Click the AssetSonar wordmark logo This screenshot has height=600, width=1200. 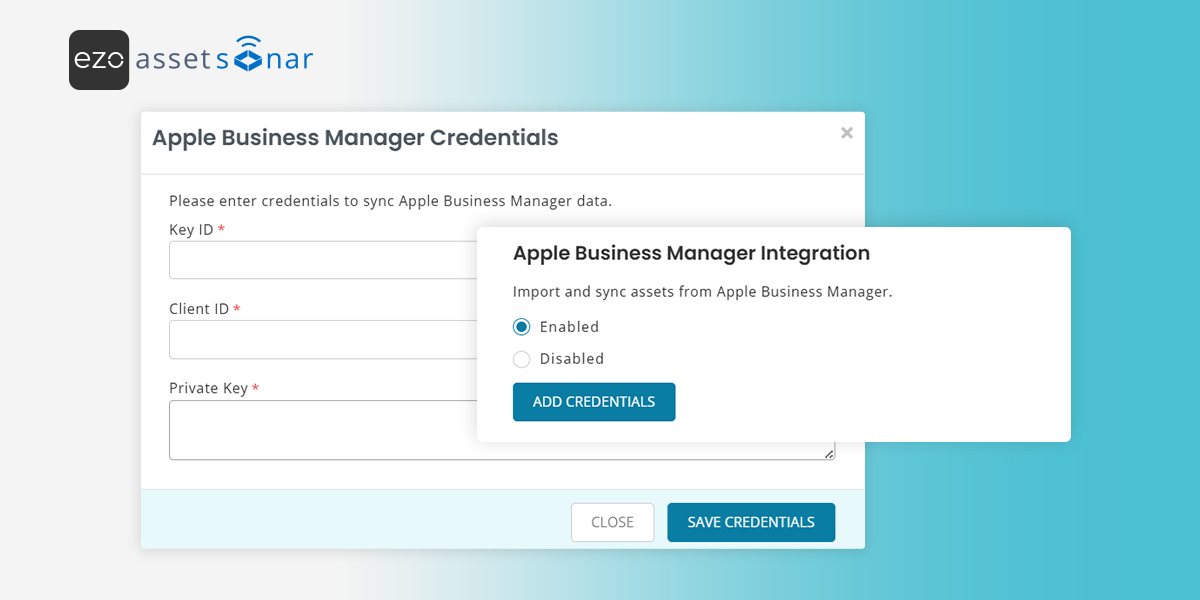pyautogui.click(x=224, y=60)
